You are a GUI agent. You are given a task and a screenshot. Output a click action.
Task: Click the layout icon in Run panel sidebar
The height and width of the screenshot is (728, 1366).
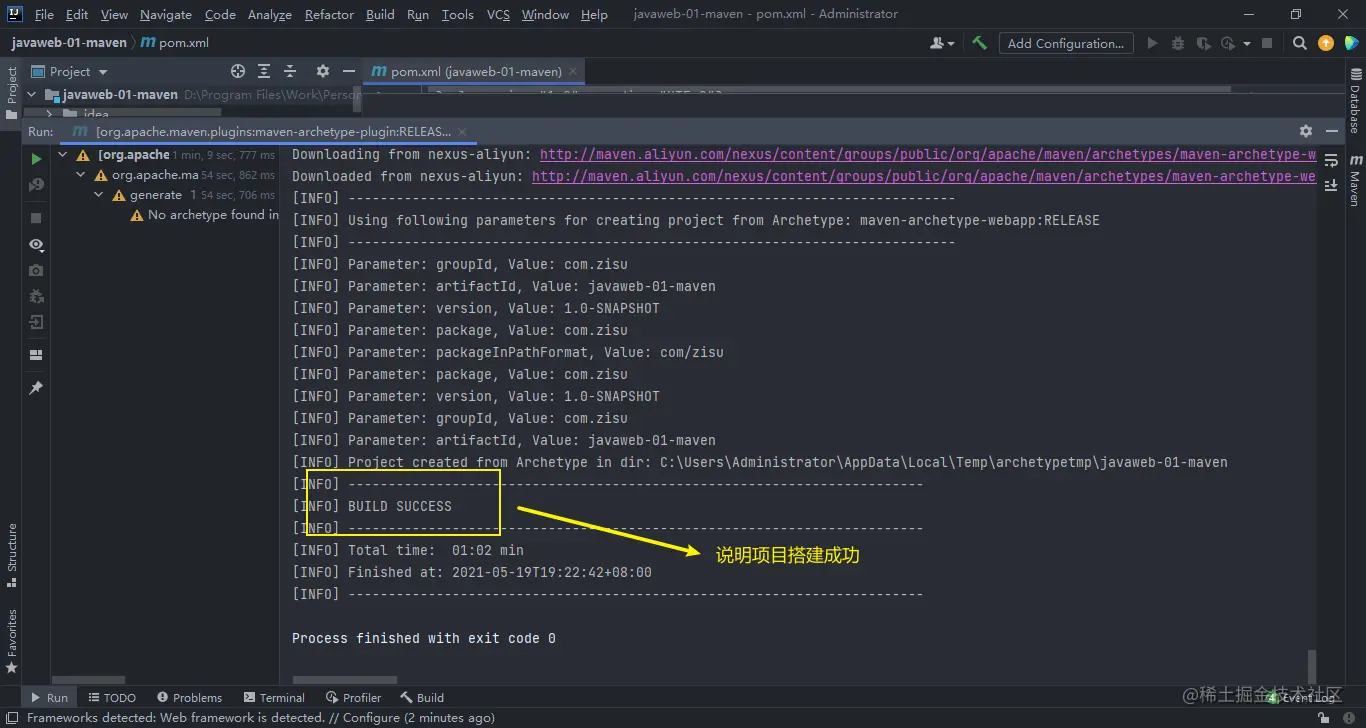point(36,354)
